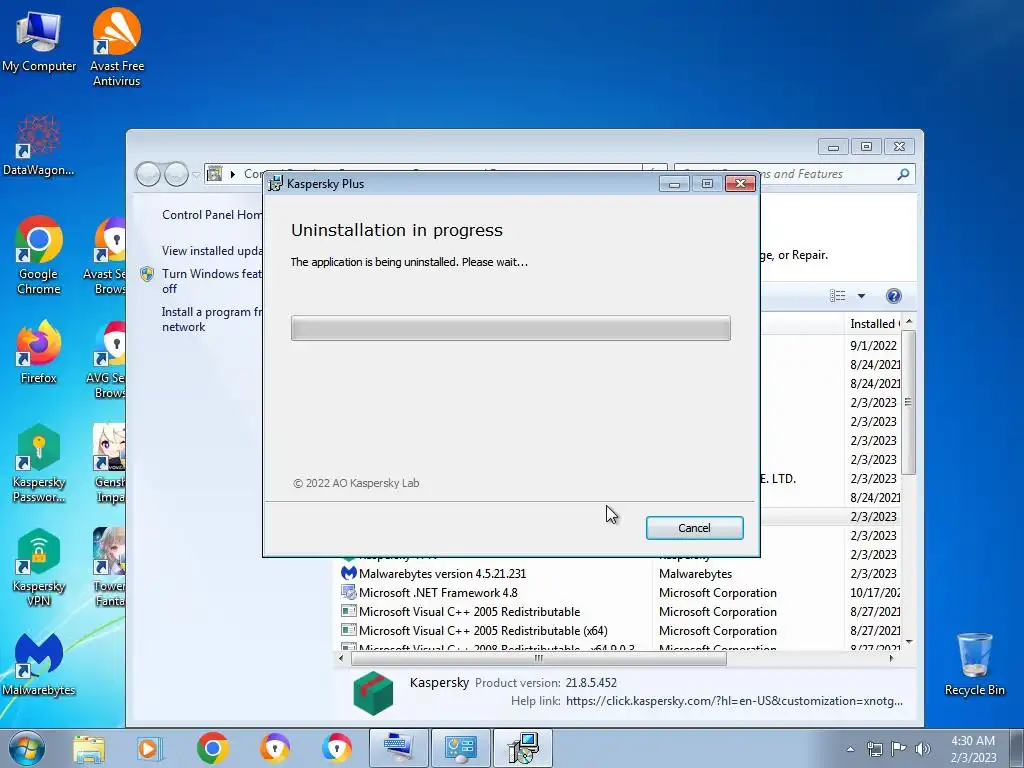Click the uninstallation progress bar
Viewport: 1024px width, 768px height.
click(511, 328)
